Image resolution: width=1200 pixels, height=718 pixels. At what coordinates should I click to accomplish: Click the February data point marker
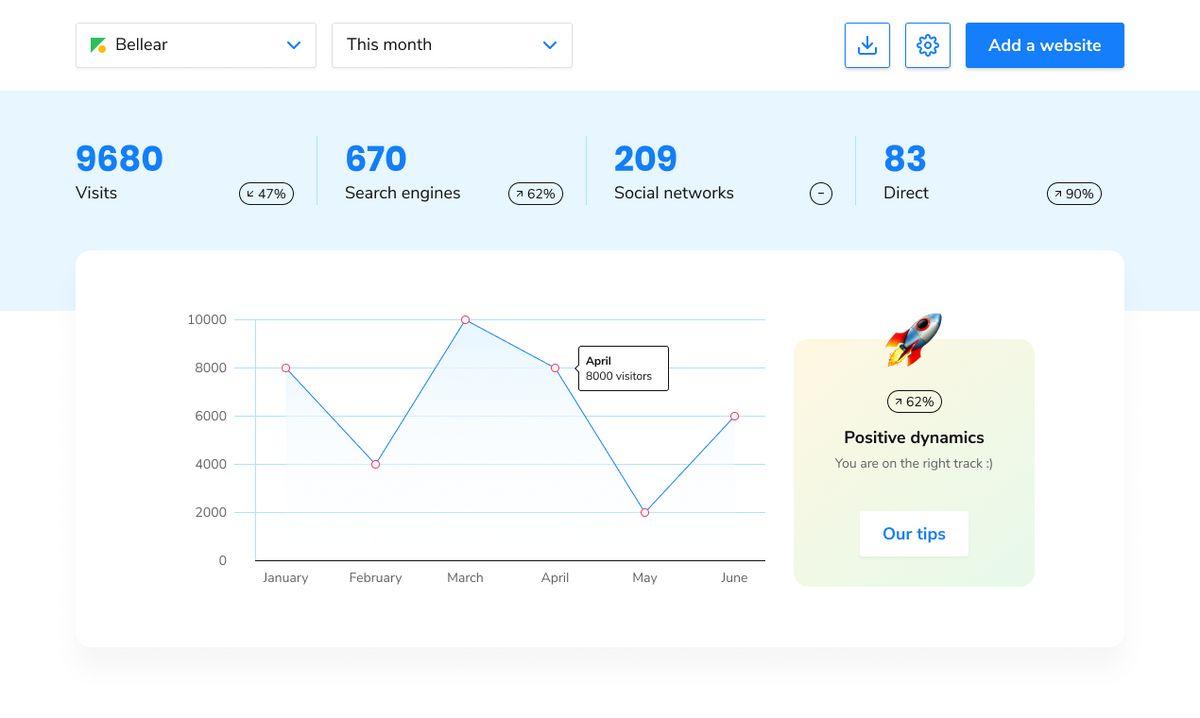[375, 464]
